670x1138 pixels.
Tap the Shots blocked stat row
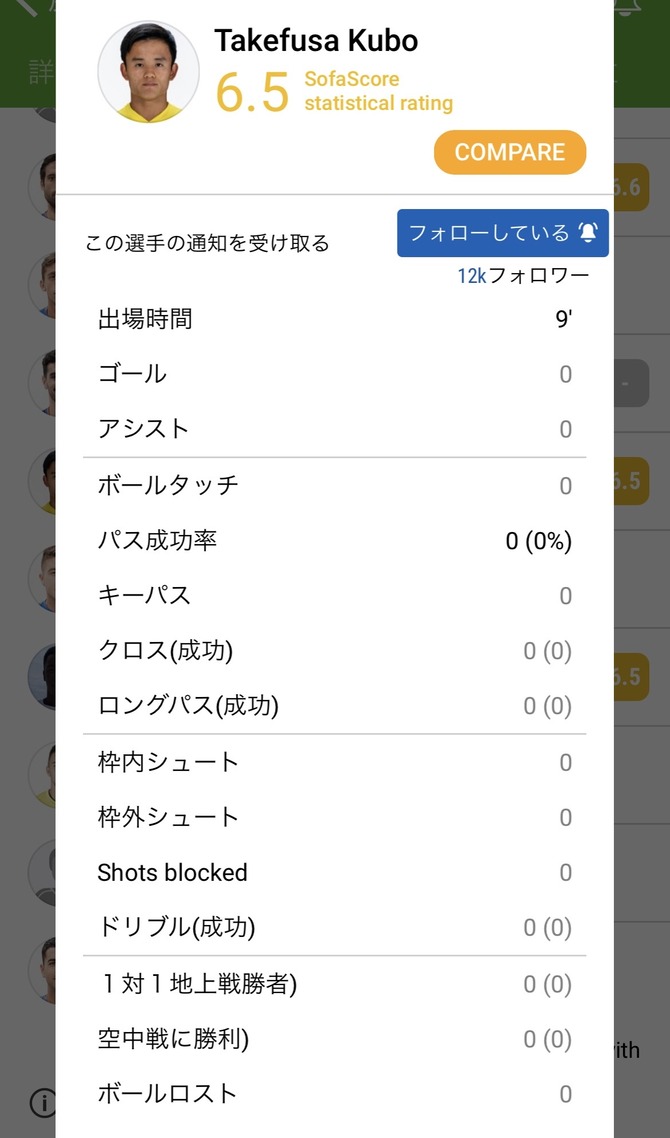pyautogui.click(x=335, y=872)
